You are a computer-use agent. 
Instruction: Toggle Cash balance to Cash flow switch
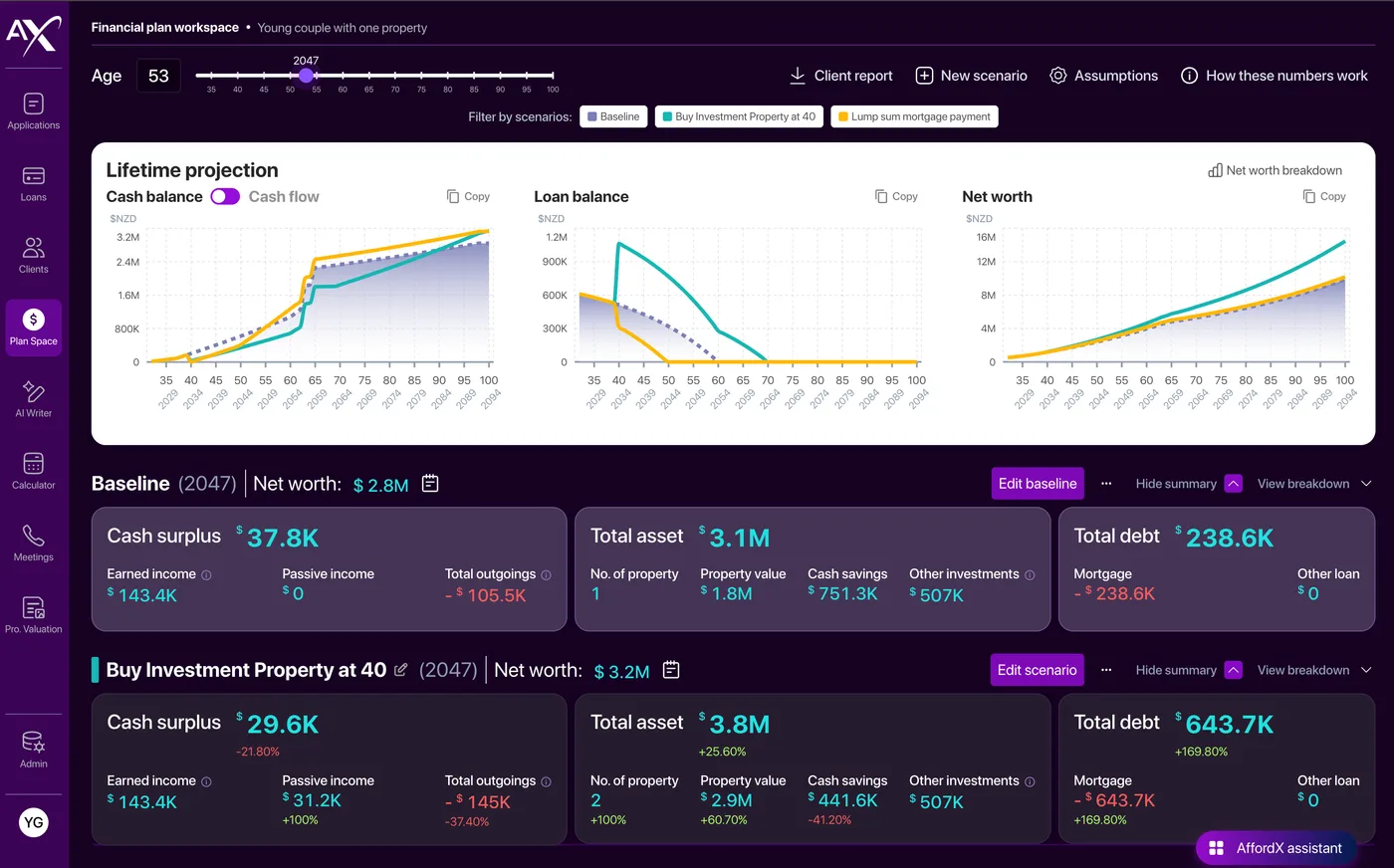[x=225, y=196]
